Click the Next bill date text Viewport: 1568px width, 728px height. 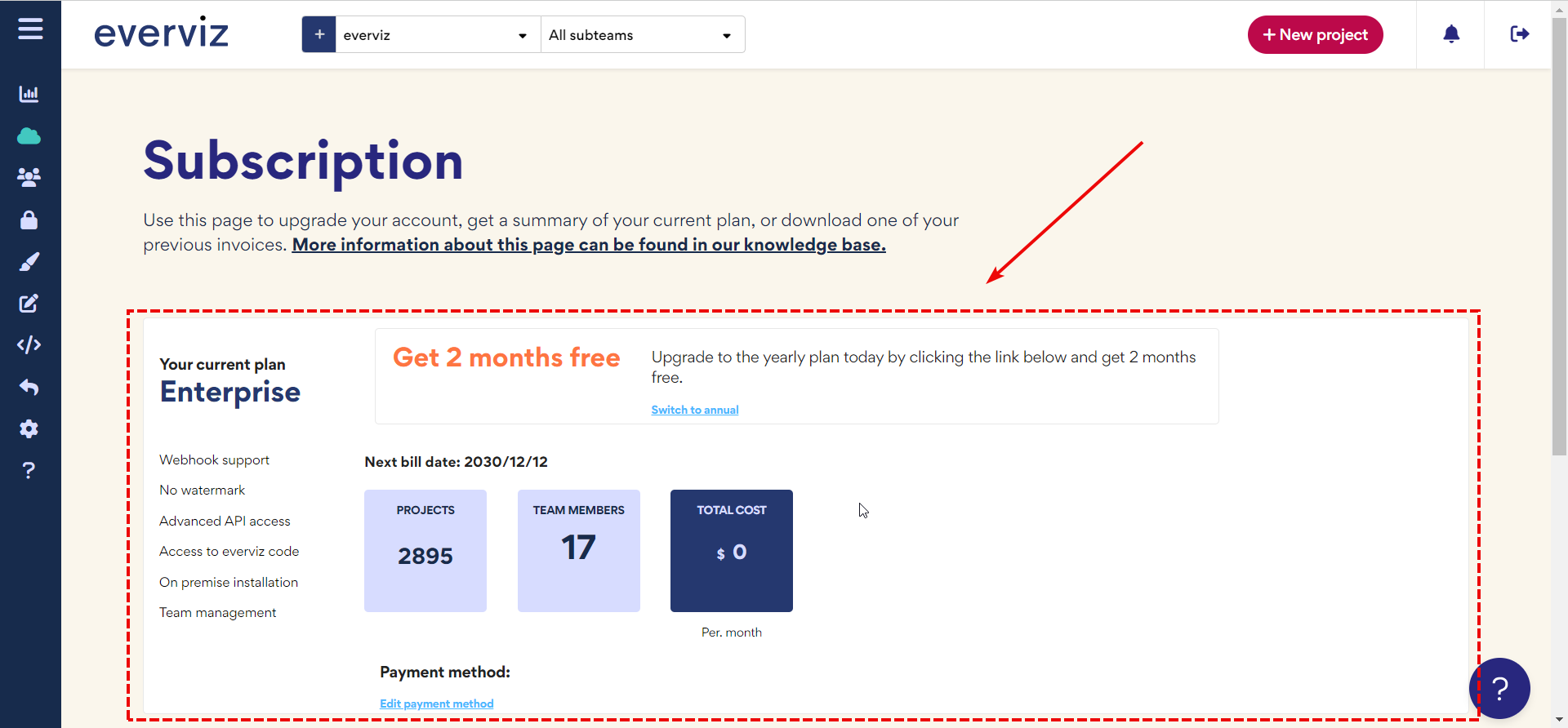pyautogui.click(x=456, y=462)
